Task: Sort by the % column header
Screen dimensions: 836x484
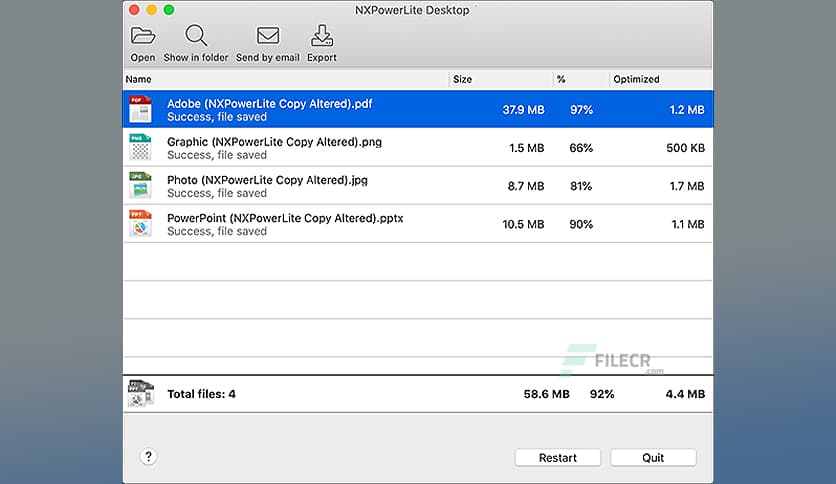Action: coord(561,79)
